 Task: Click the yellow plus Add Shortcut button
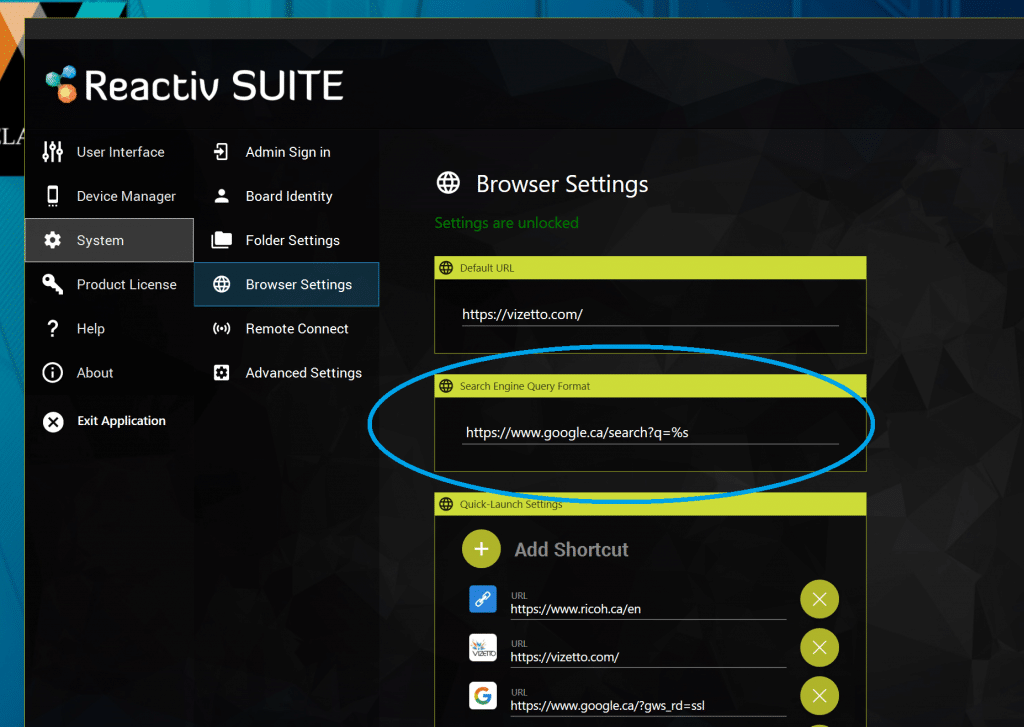[x=481, y=549]
